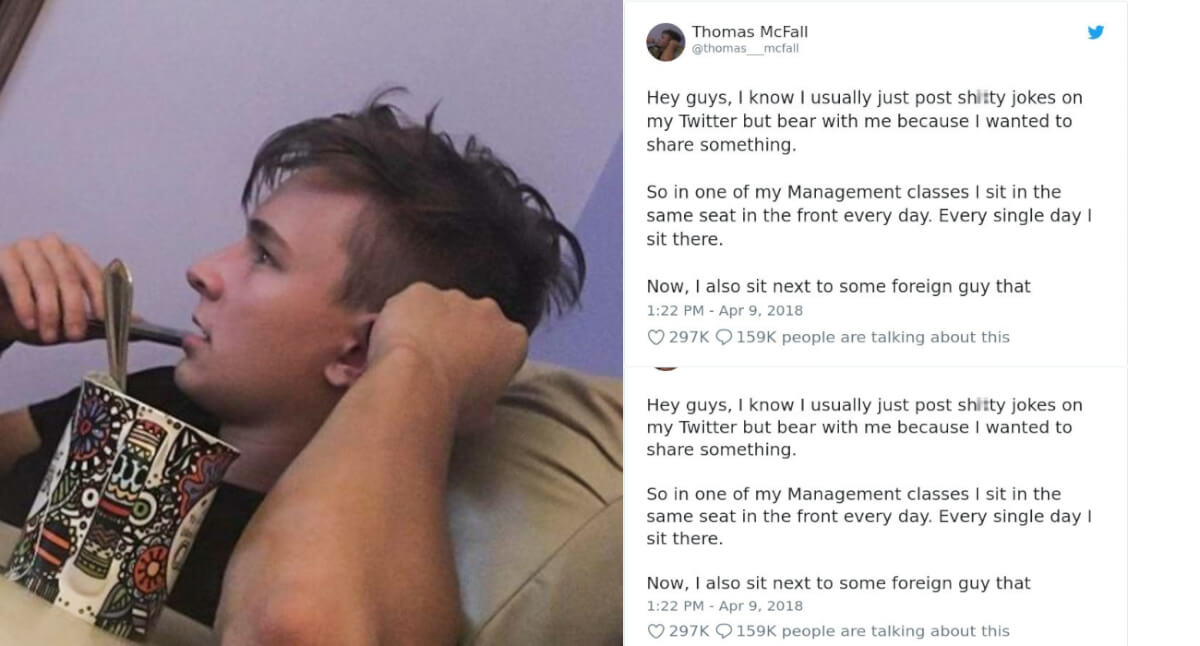The width and height of the screenshot is (1200, 646).
Task: Click the Twitter bird icon
Action: click(1096, 32)
